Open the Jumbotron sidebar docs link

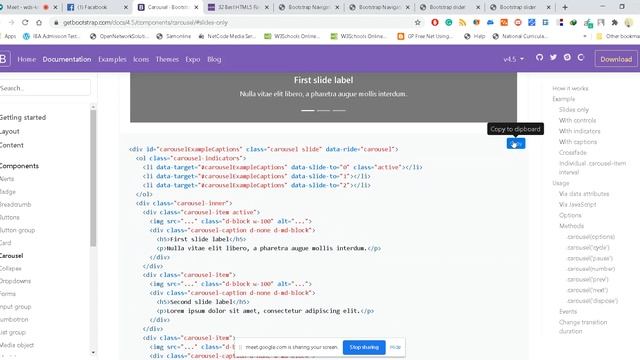pyautogui.click(x=14, y=320)
